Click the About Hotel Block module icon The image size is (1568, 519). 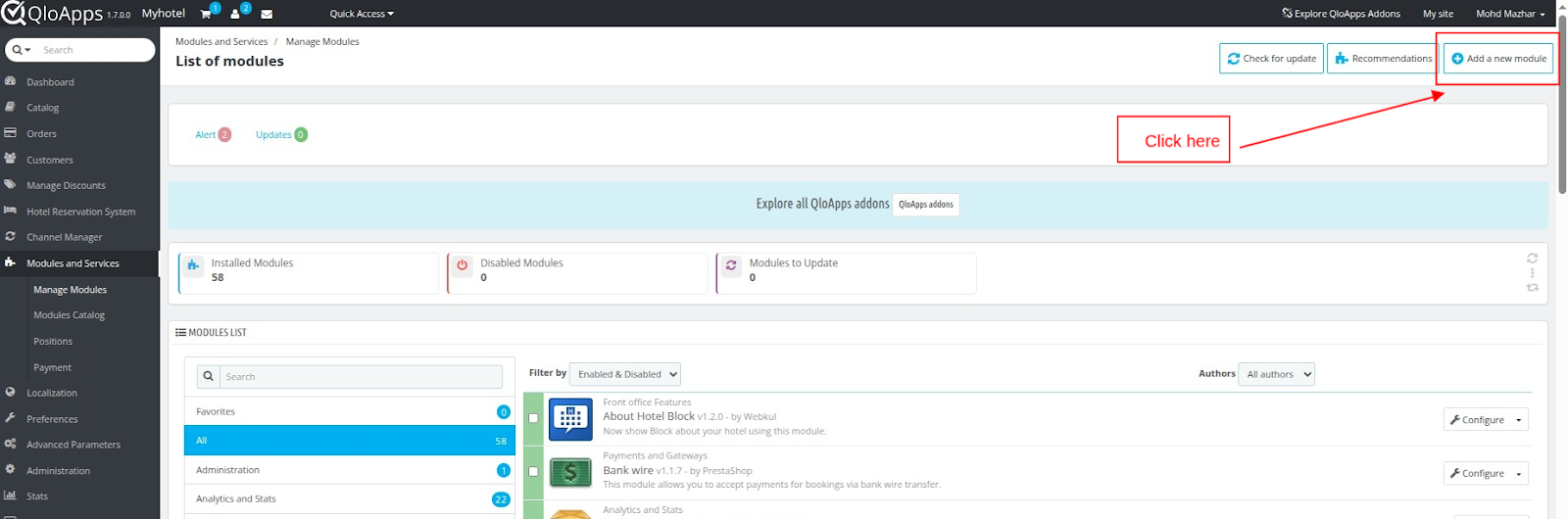click(570, 419)
